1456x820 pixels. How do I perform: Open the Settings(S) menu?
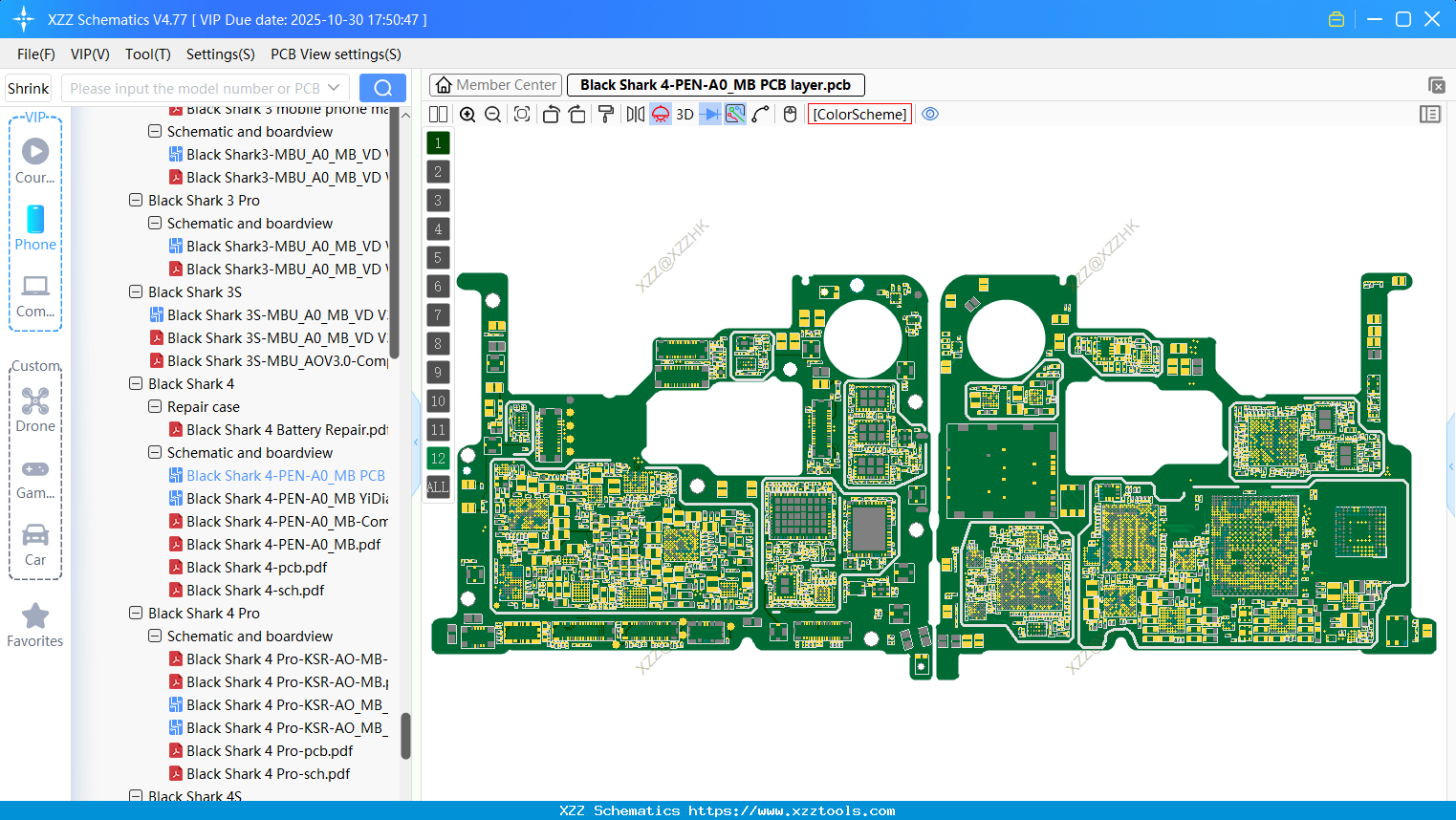[x=220, y=54]
